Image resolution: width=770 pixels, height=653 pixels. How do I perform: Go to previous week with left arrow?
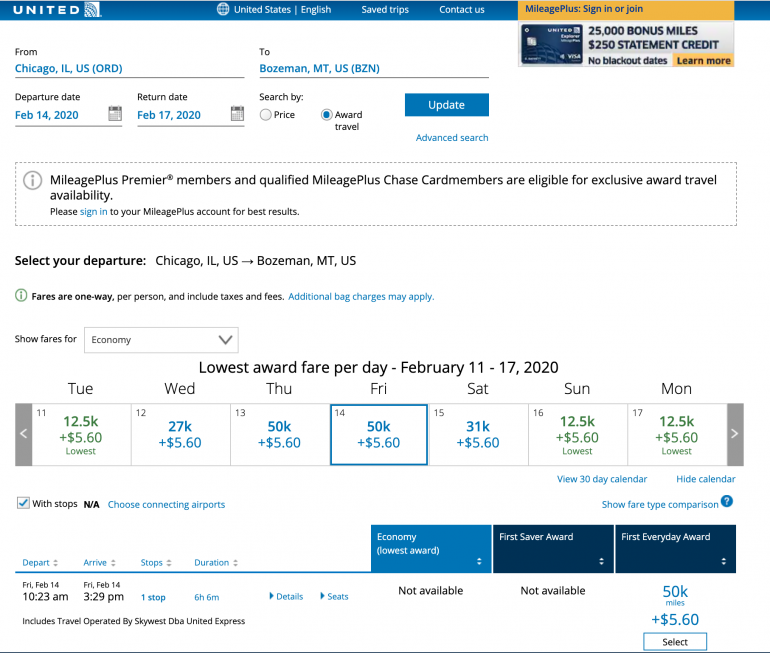(24, 434)
